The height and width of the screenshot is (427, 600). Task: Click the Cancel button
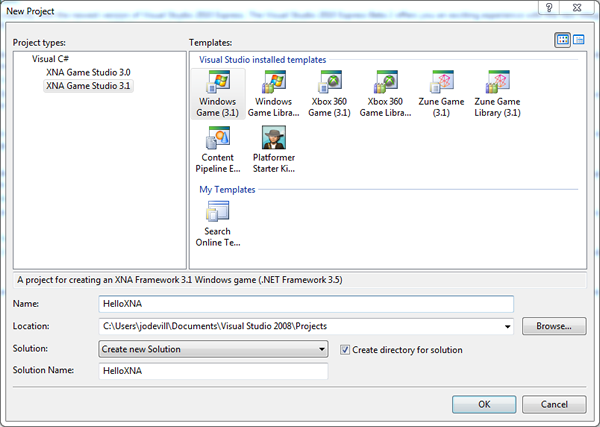tap(554, 404)
